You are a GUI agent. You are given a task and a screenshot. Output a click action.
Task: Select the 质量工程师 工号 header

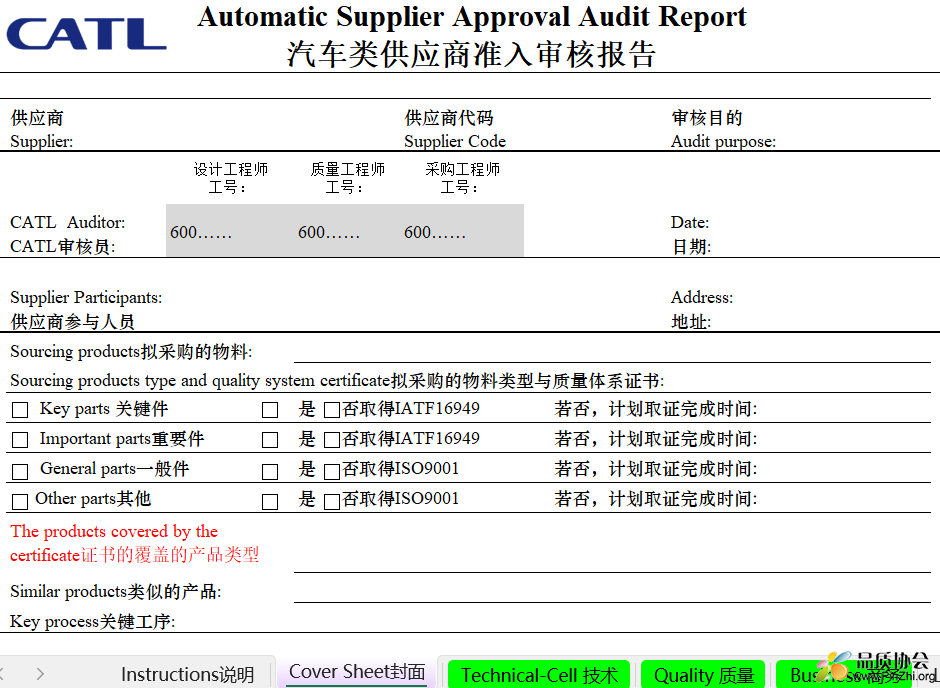pyautogui.click(x=347, y=178)
